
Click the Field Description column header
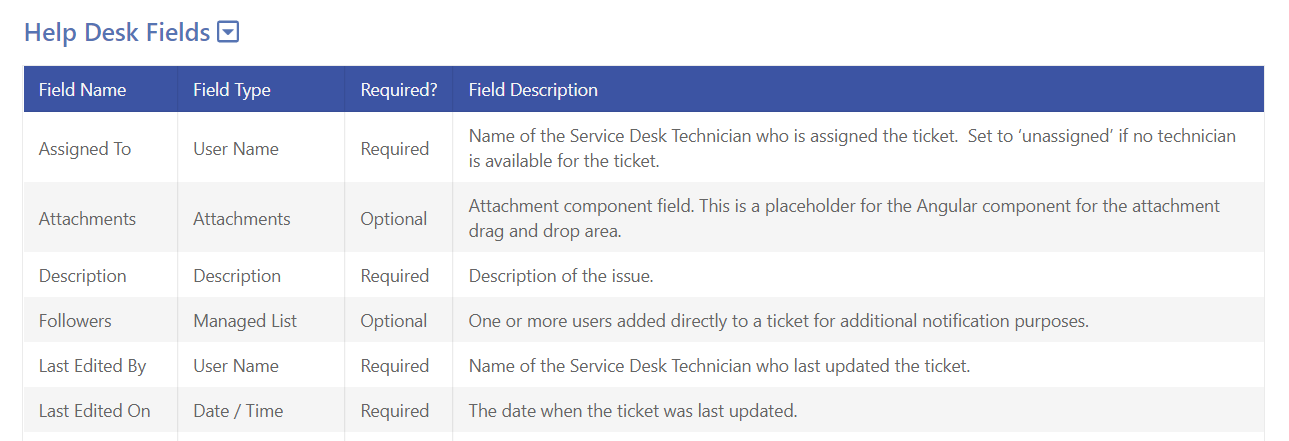pos(533,90)
